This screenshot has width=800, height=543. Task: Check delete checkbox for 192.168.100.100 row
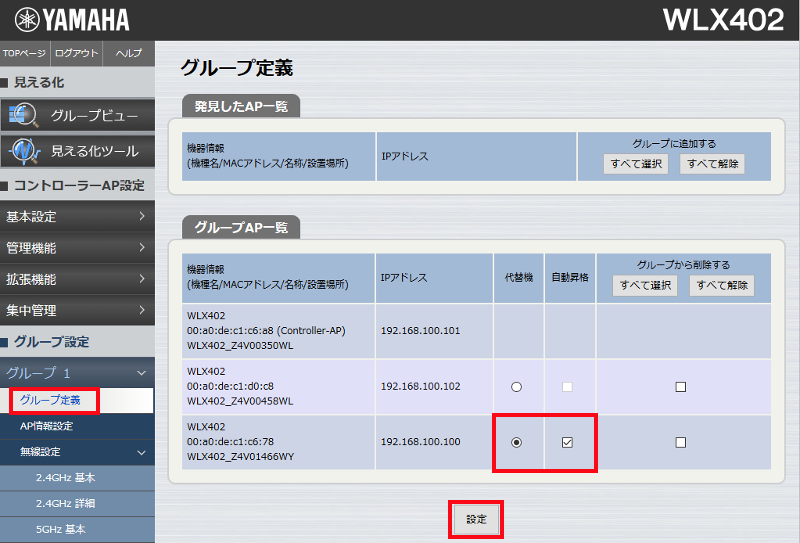(x=680, y=442)
